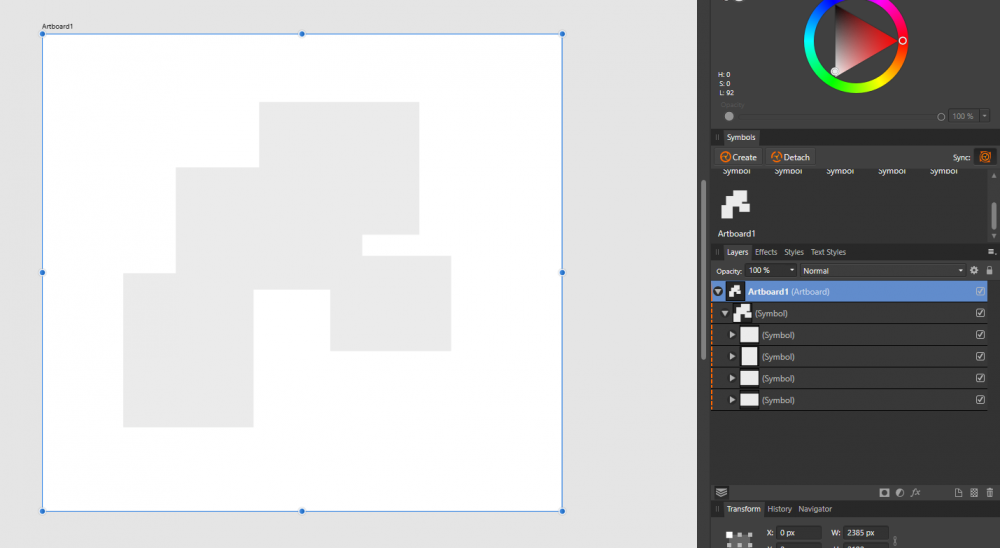Click the Sync symbols icon
Viewport: 1000px width, 548px height.
pos(985,157)
